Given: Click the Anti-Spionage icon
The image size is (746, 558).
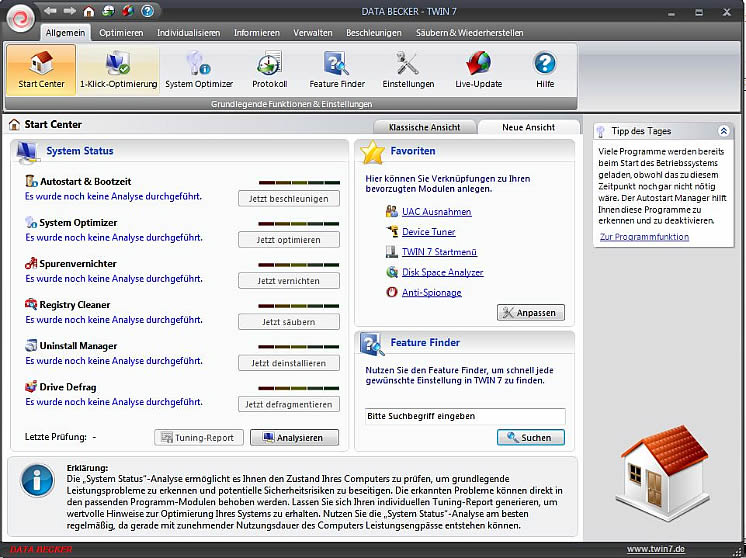Looking at the screenshot, I should click(x=392, y=292).
